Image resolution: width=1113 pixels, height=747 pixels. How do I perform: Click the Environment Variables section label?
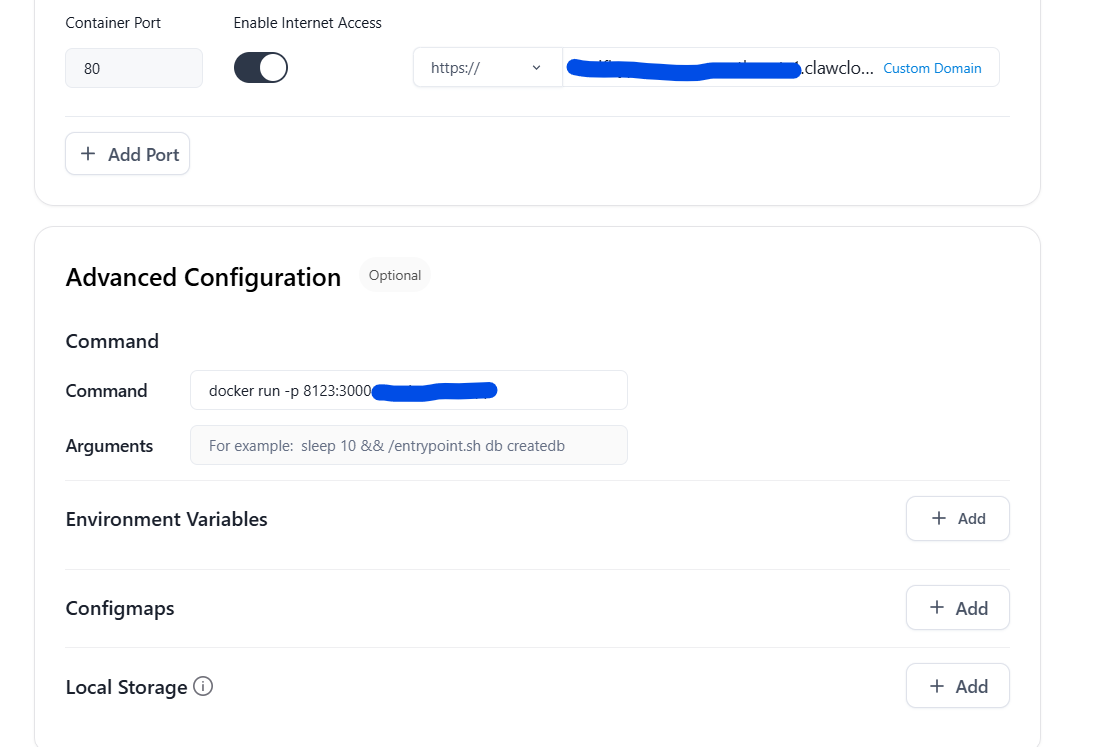point(166,519)
